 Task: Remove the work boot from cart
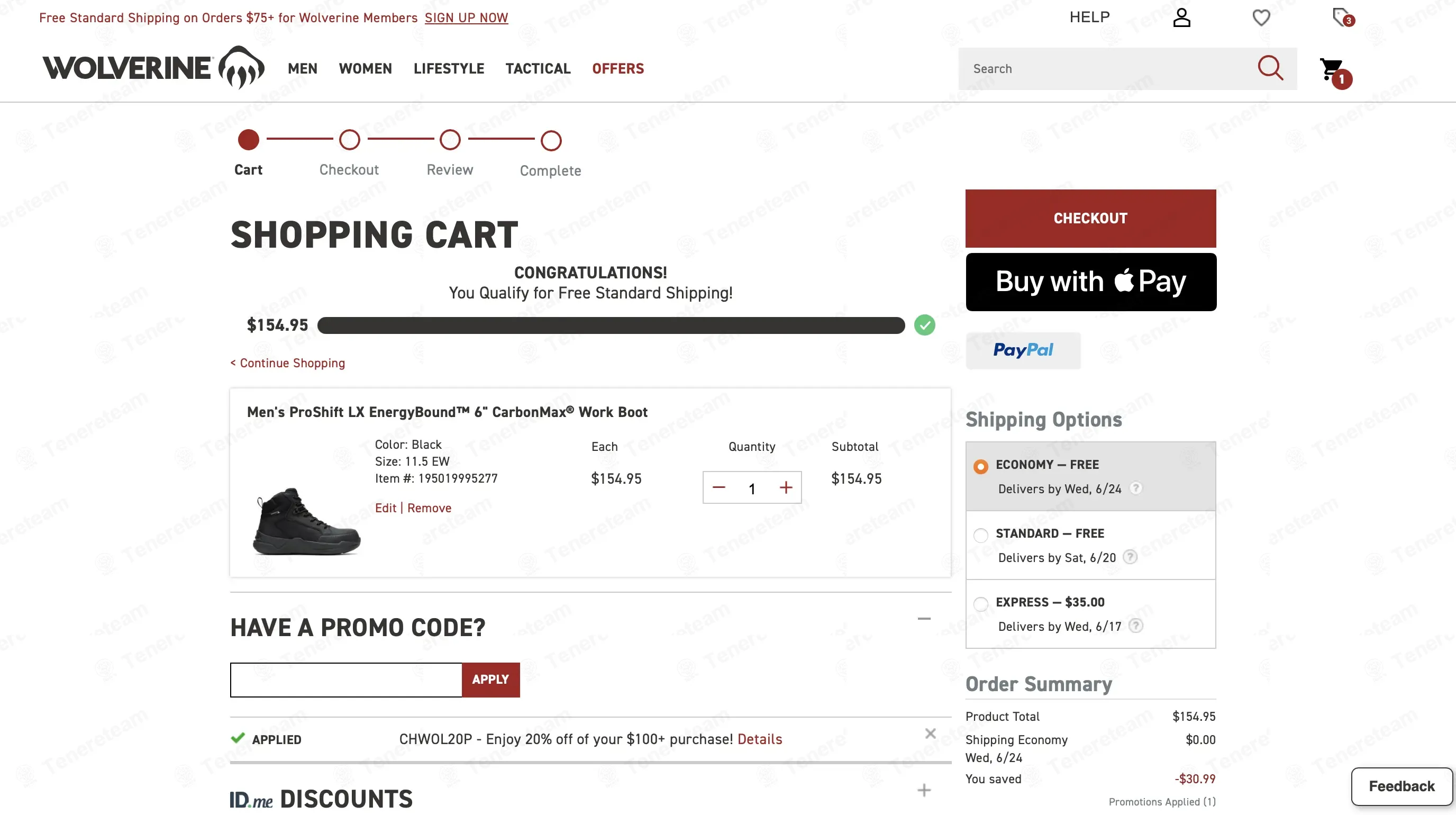(x=429, y=508)
